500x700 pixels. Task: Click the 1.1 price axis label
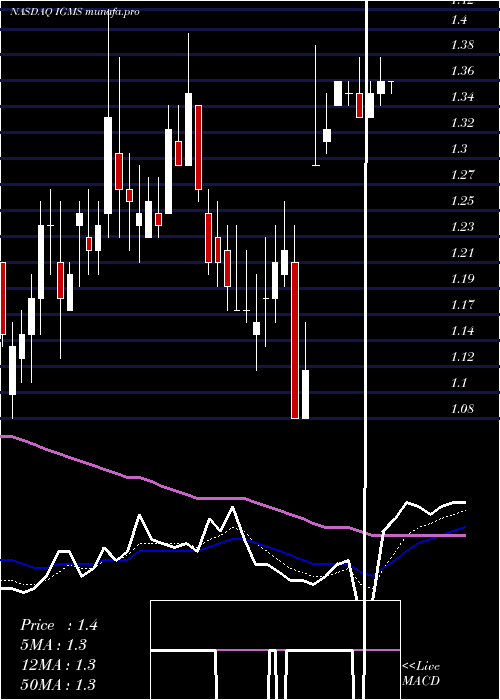[x=459, y=383]
